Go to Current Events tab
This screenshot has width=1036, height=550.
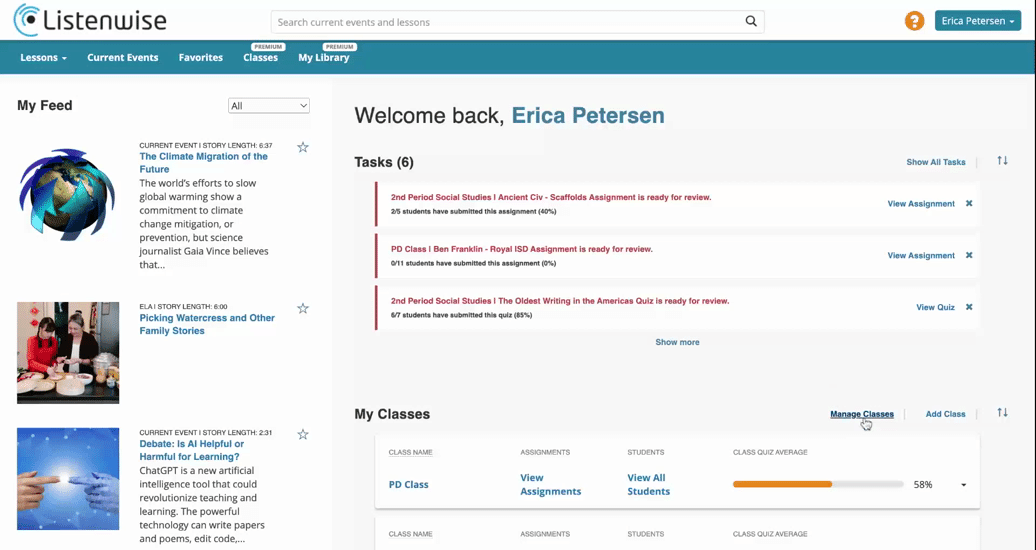123,58
